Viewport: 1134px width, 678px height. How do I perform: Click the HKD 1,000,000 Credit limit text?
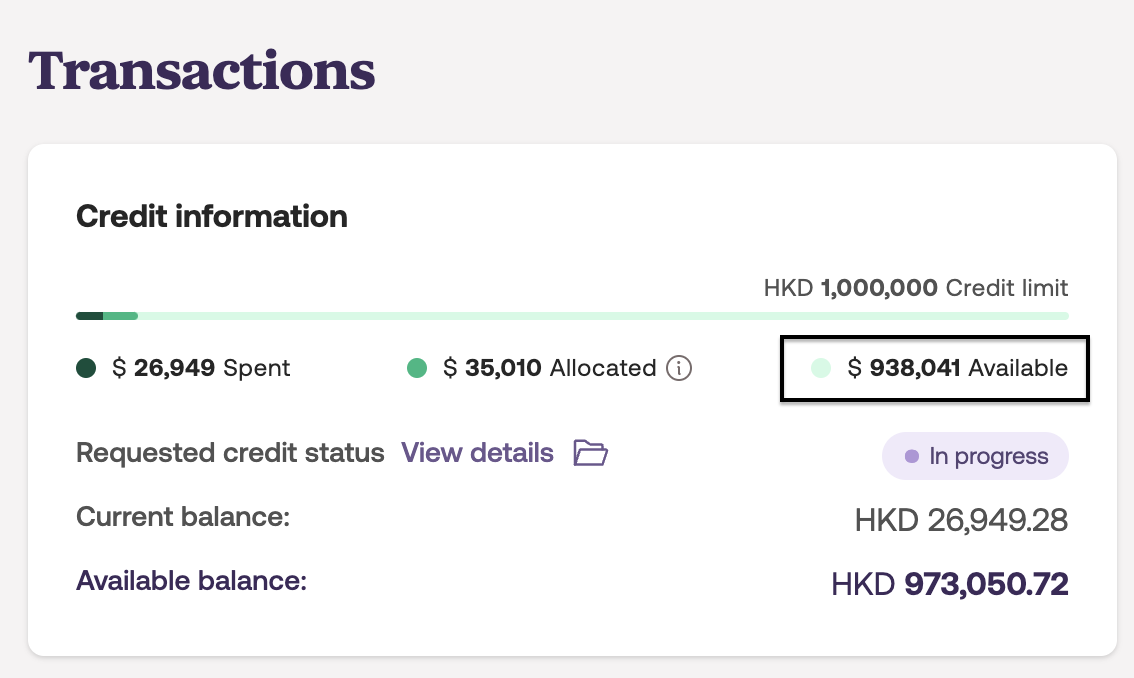pyautogui.click(x=915, y=289)
